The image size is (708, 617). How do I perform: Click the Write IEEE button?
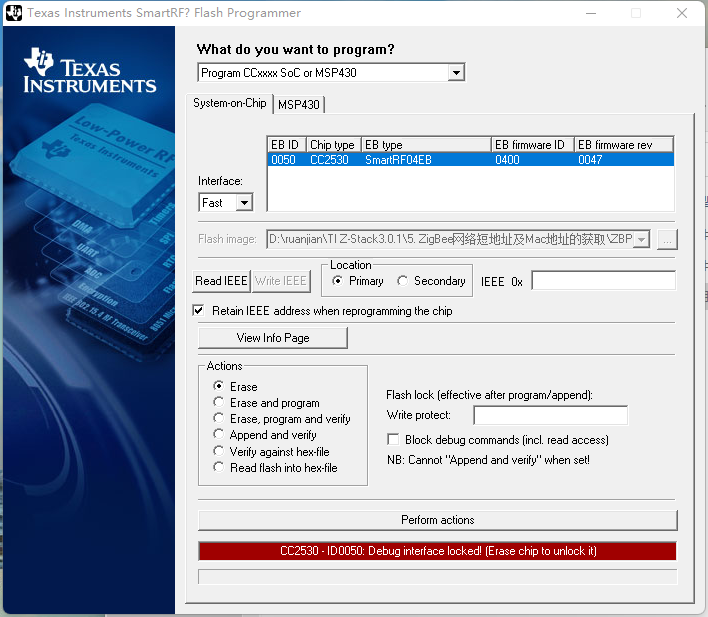click(x=281, y=281)
